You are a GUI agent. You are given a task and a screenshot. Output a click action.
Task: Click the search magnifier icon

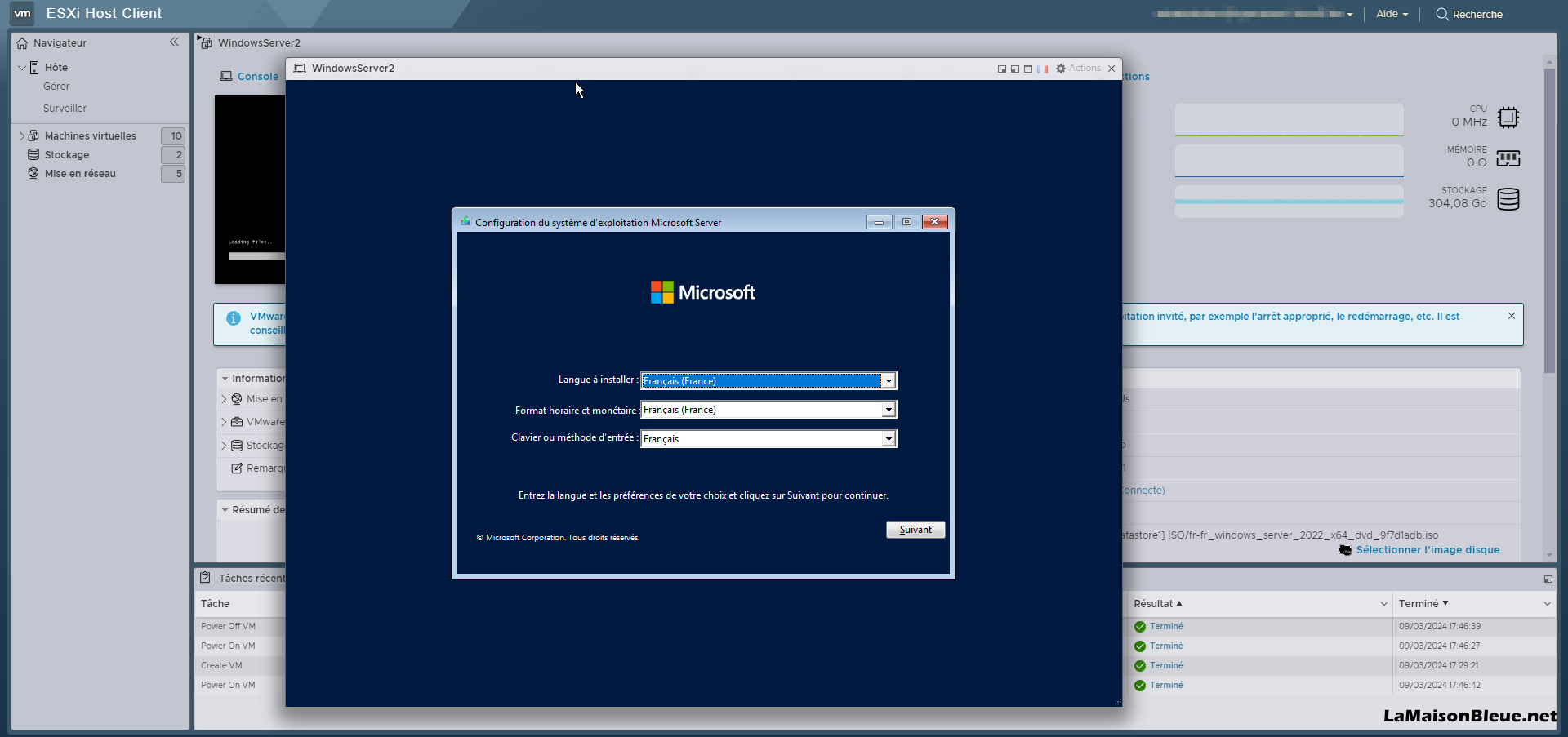[1442, 14]
